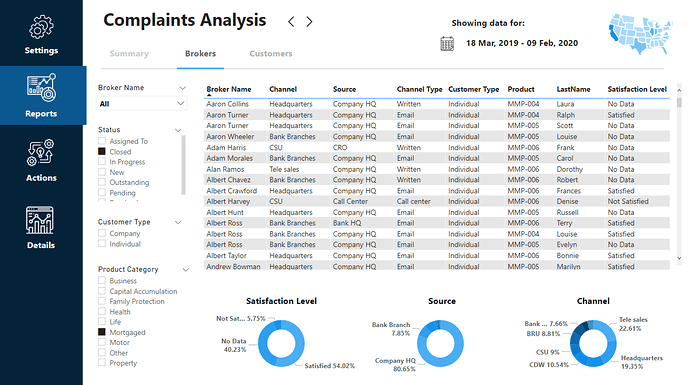The height and width of the screenshot is (385, 690).
Task: Check the Assigned To status box
Action: (102, 141)
